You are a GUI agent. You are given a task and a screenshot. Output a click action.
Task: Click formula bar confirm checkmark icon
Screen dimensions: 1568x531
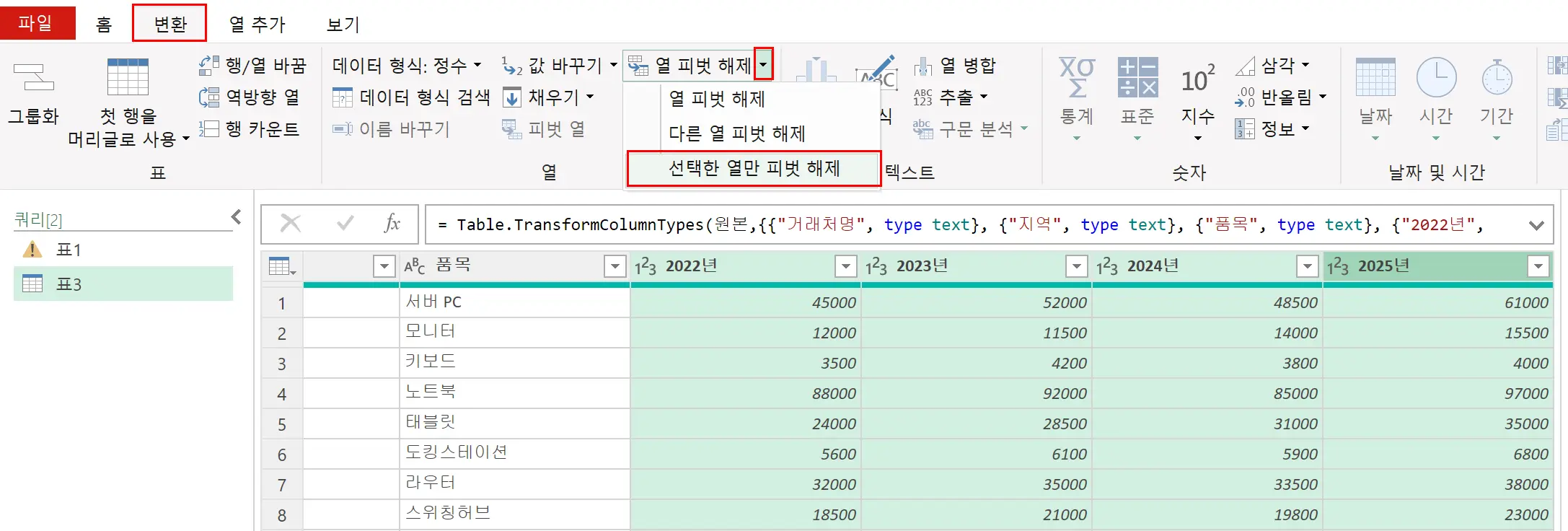click(x=345, y=224)
